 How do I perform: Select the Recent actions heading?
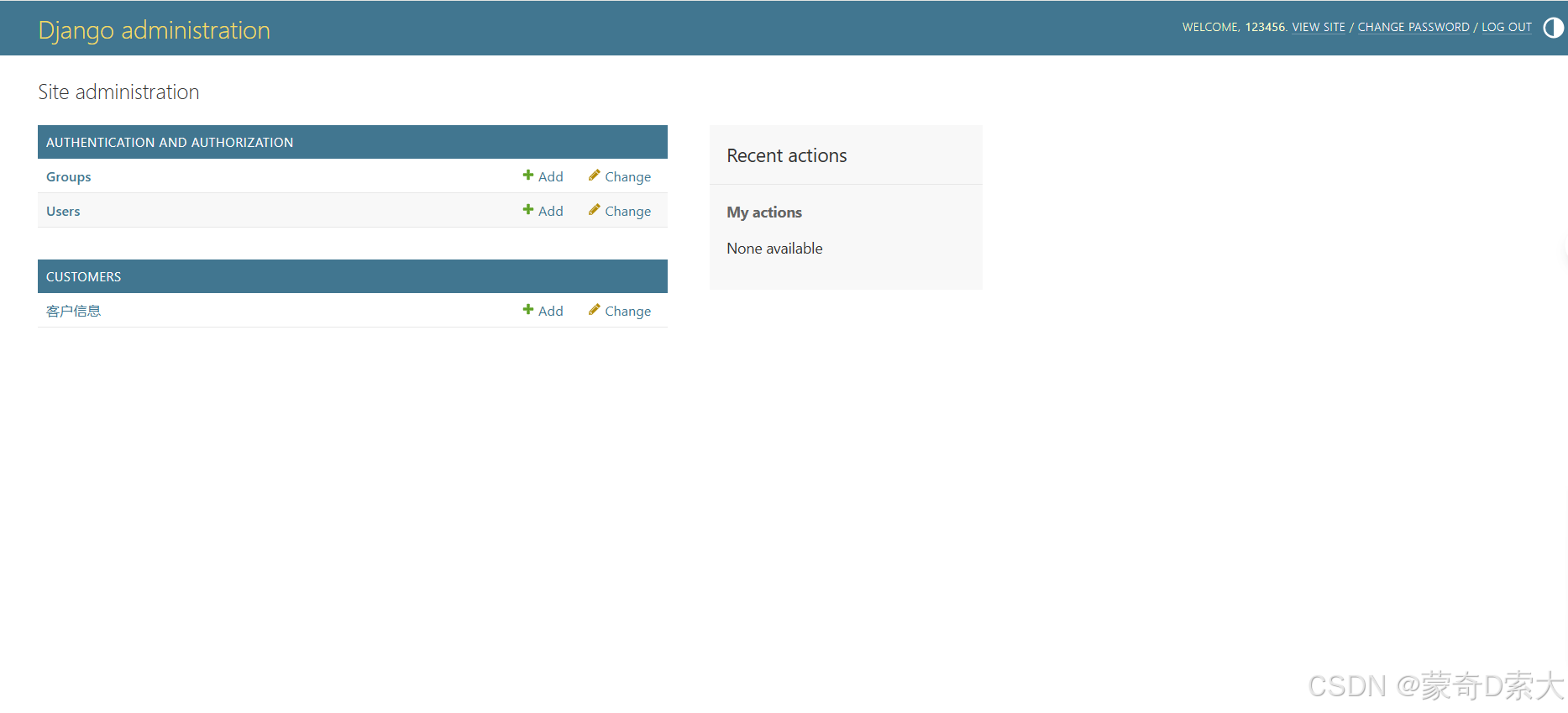[787, 155]
